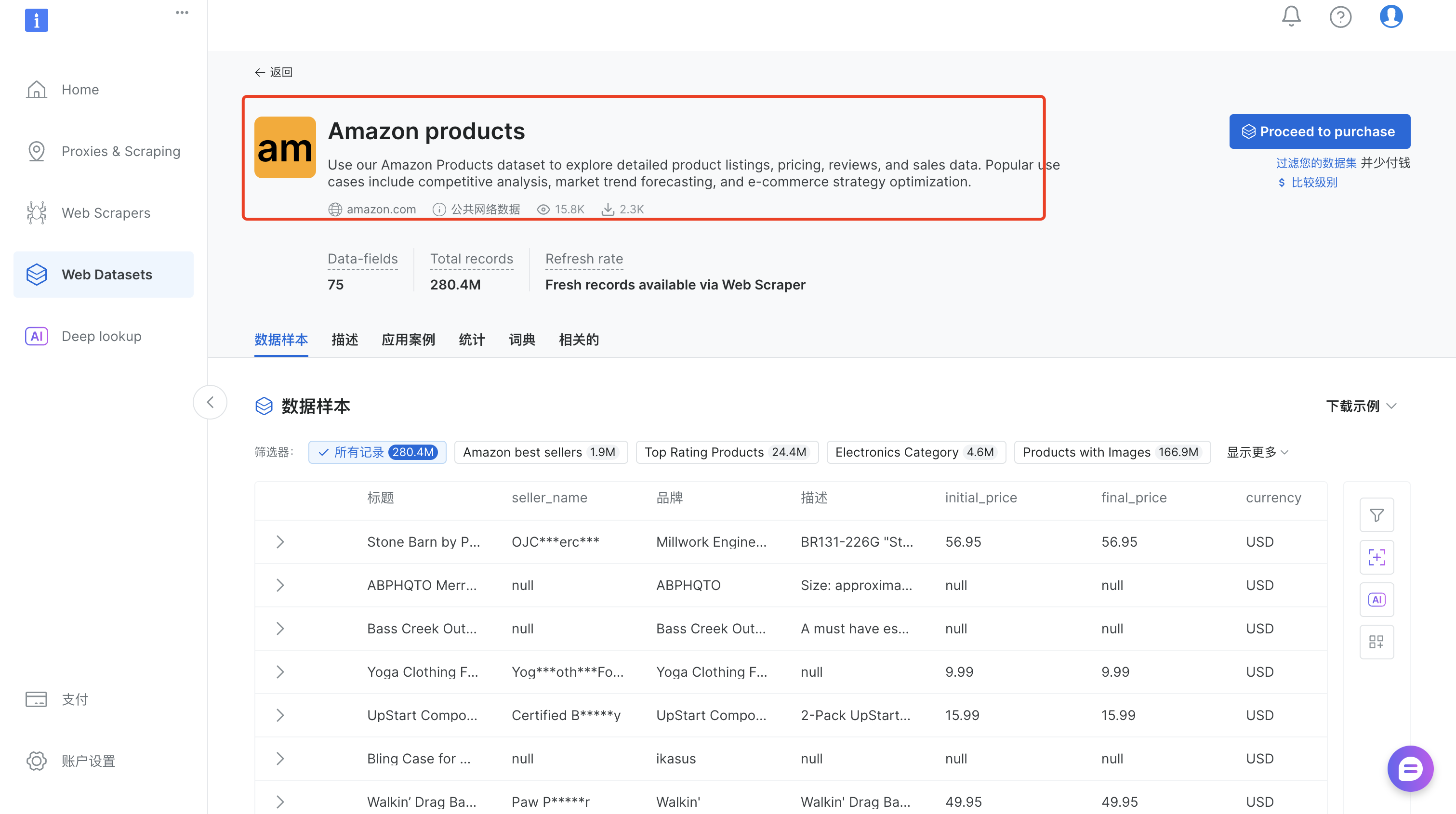Click the Data-fields label

tap(362, 259)
